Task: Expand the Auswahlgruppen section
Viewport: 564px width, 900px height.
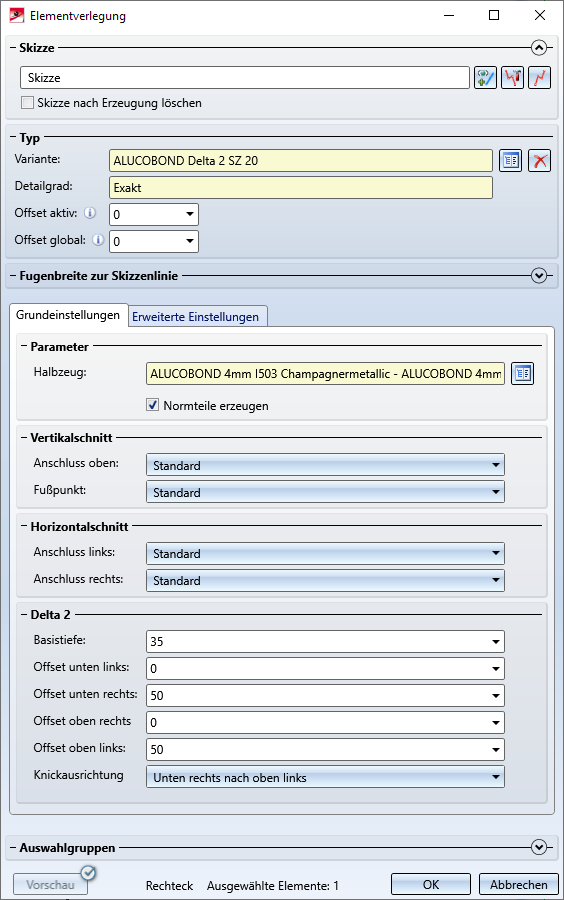Action: pos(539,847)
